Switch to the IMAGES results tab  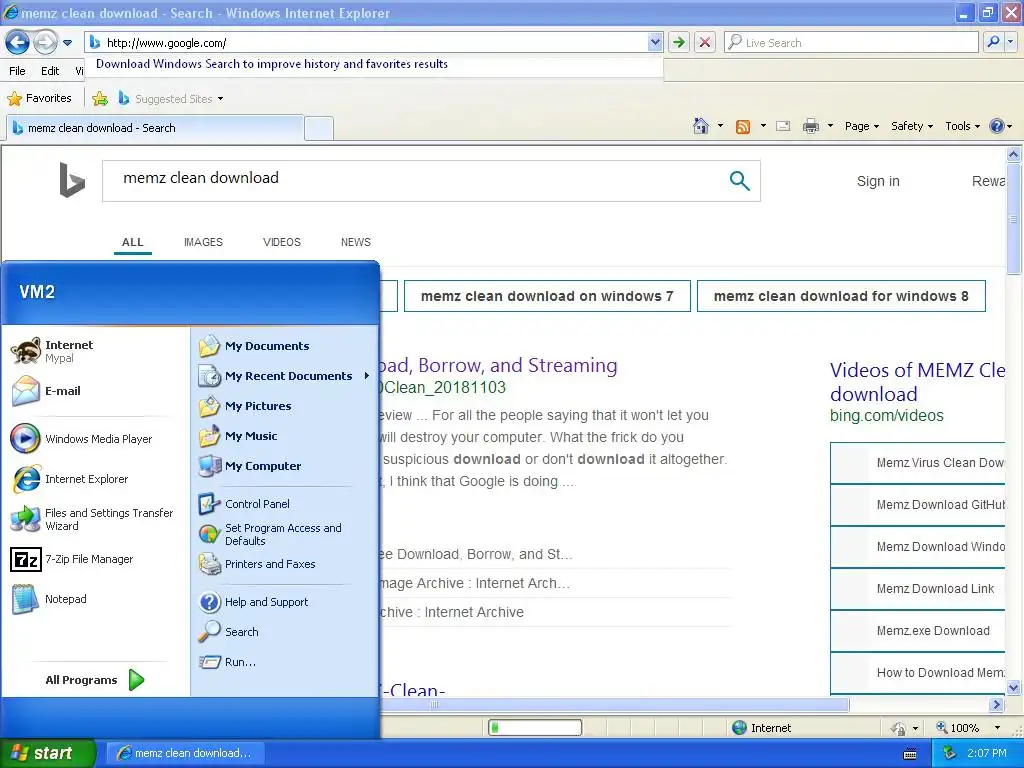point(203,242)
